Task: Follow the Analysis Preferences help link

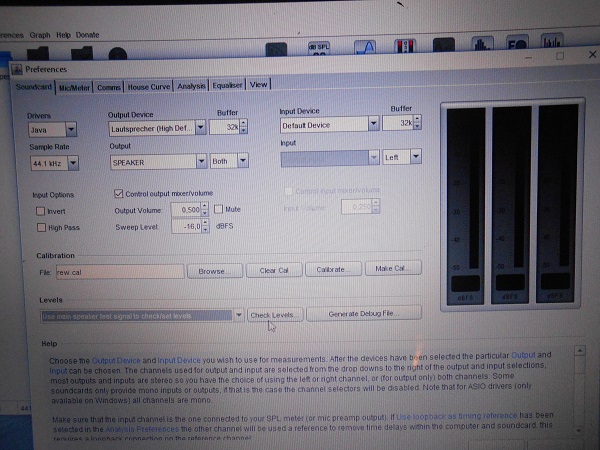Action: coord(142,429)
